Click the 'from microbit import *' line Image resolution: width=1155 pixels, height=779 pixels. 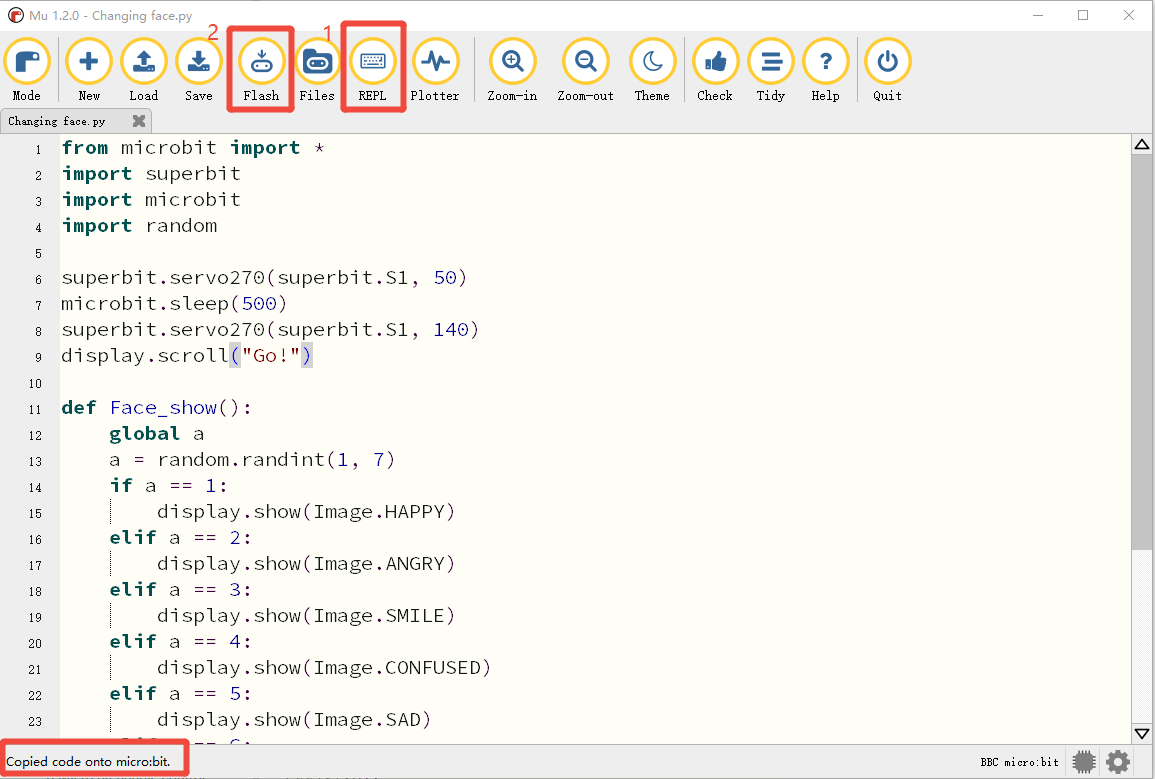tap(193, 148)
